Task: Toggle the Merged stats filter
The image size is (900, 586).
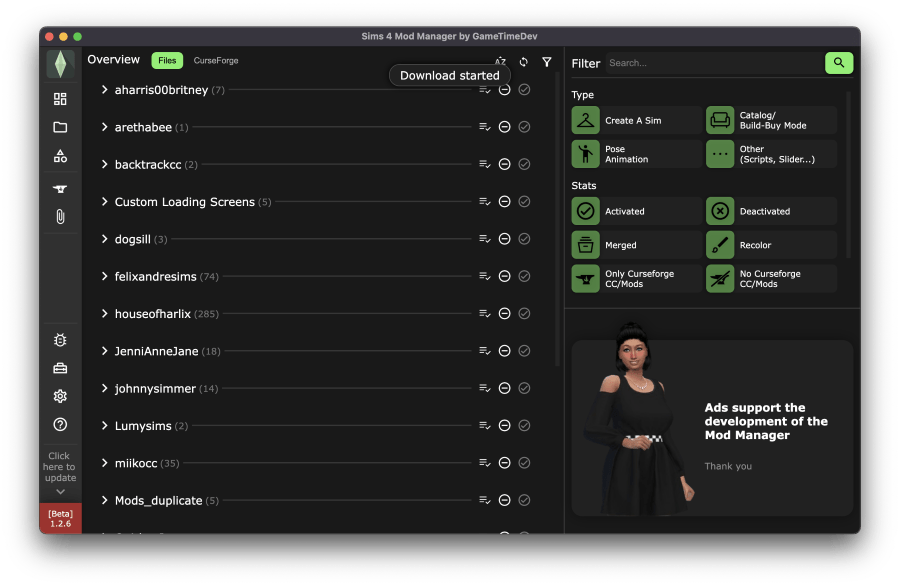Action: pos(636,245)
